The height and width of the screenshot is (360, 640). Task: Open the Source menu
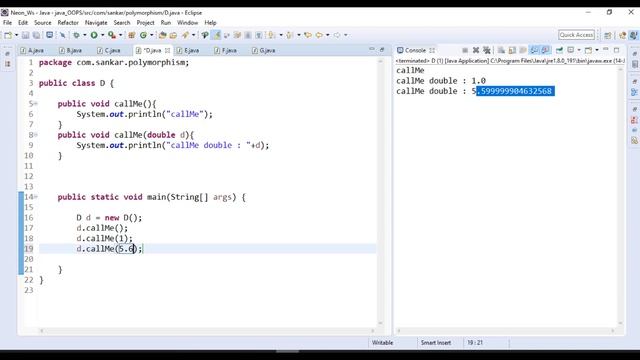coord(43,23)
